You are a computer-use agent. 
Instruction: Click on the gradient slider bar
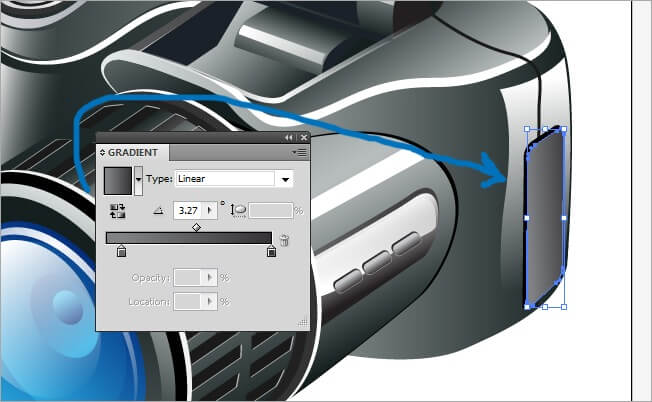tap(189, 238)
